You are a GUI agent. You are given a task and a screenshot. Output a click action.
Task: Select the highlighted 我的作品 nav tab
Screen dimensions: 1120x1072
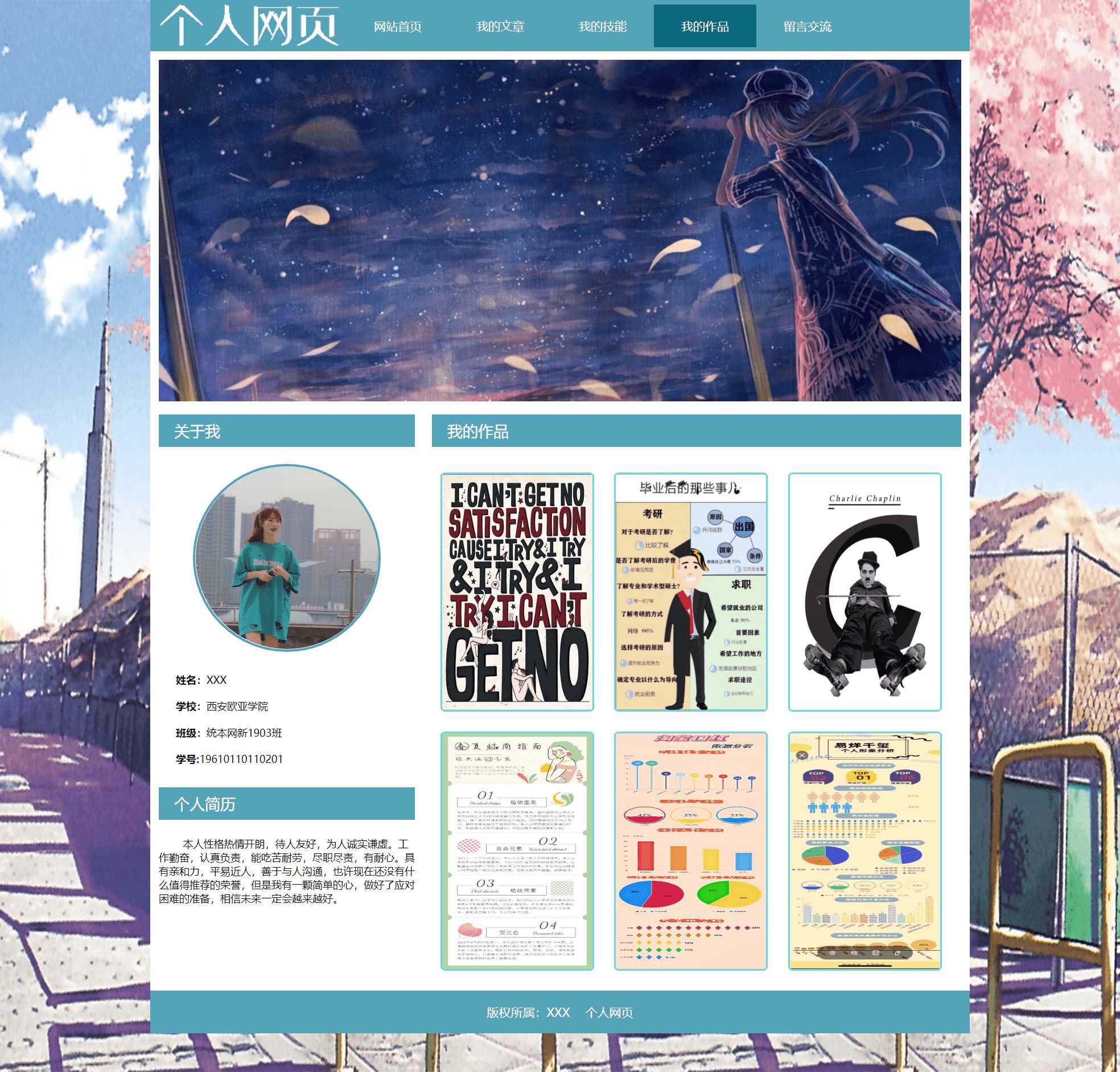pos(704,26)
